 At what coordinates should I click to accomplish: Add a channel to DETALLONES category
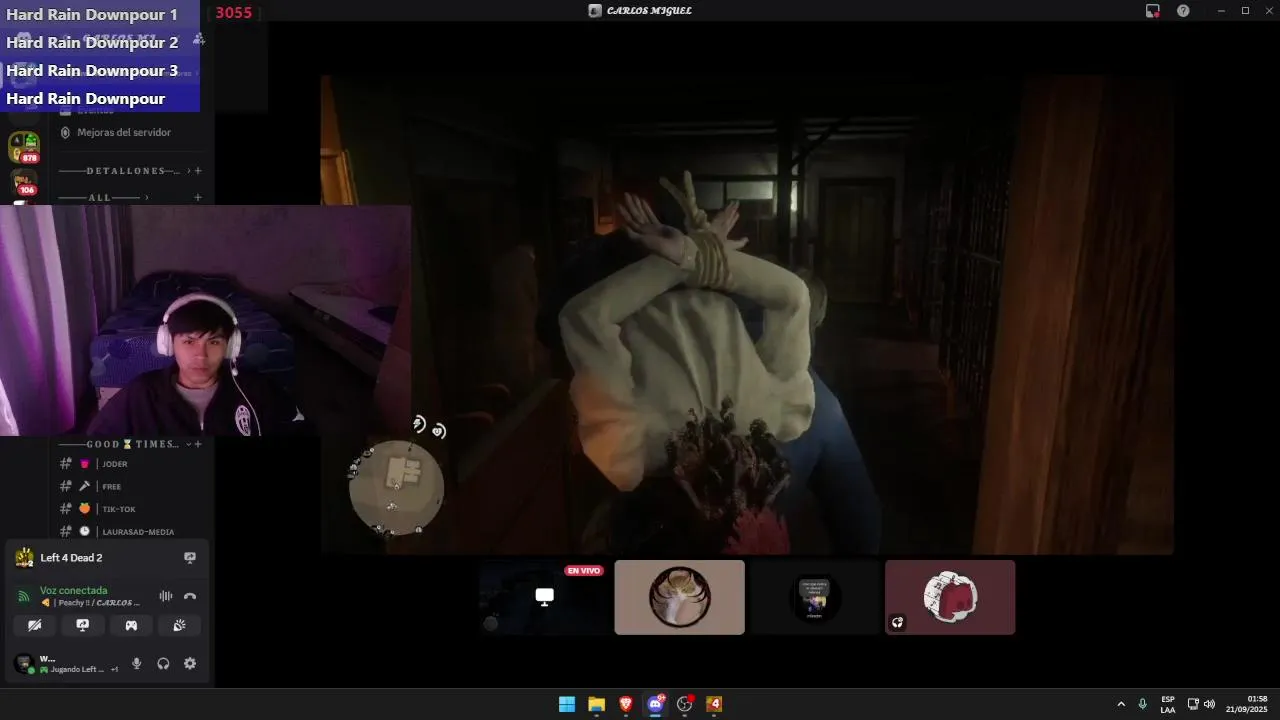click(198, 171)
